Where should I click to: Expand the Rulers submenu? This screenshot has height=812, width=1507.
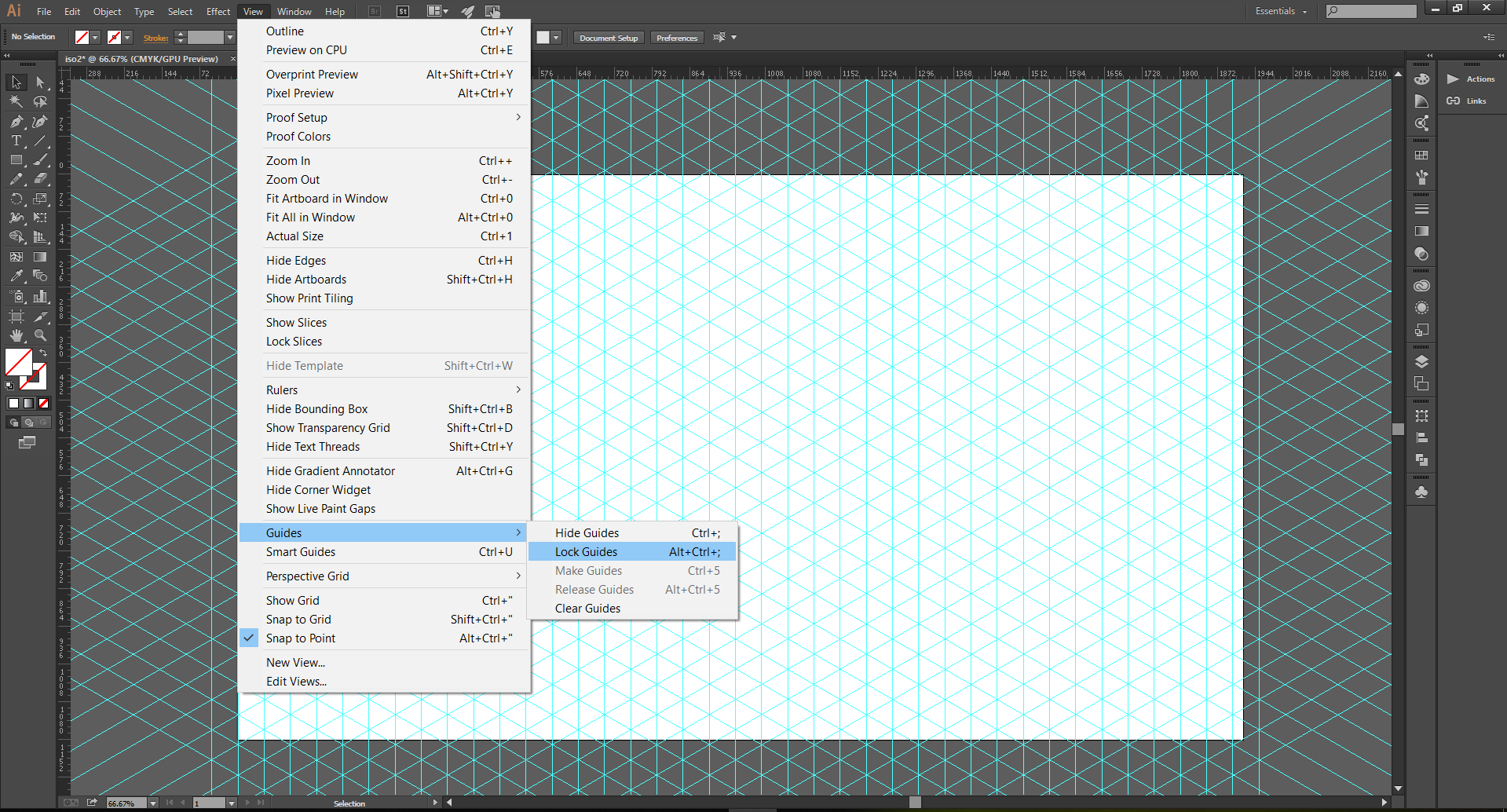click(x=384, y=390)
